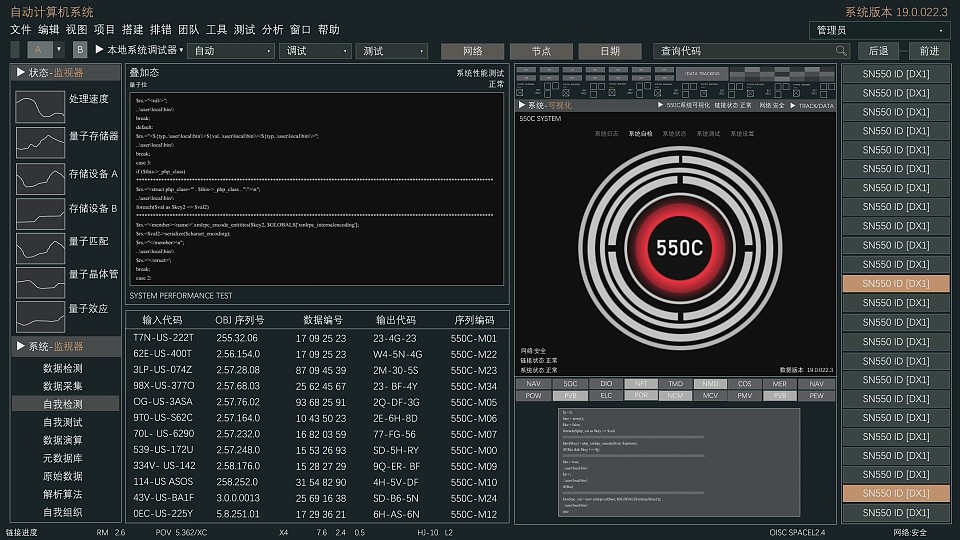Click the 网络 button
This screenshot has height=540, width=960.
point(473,51)
